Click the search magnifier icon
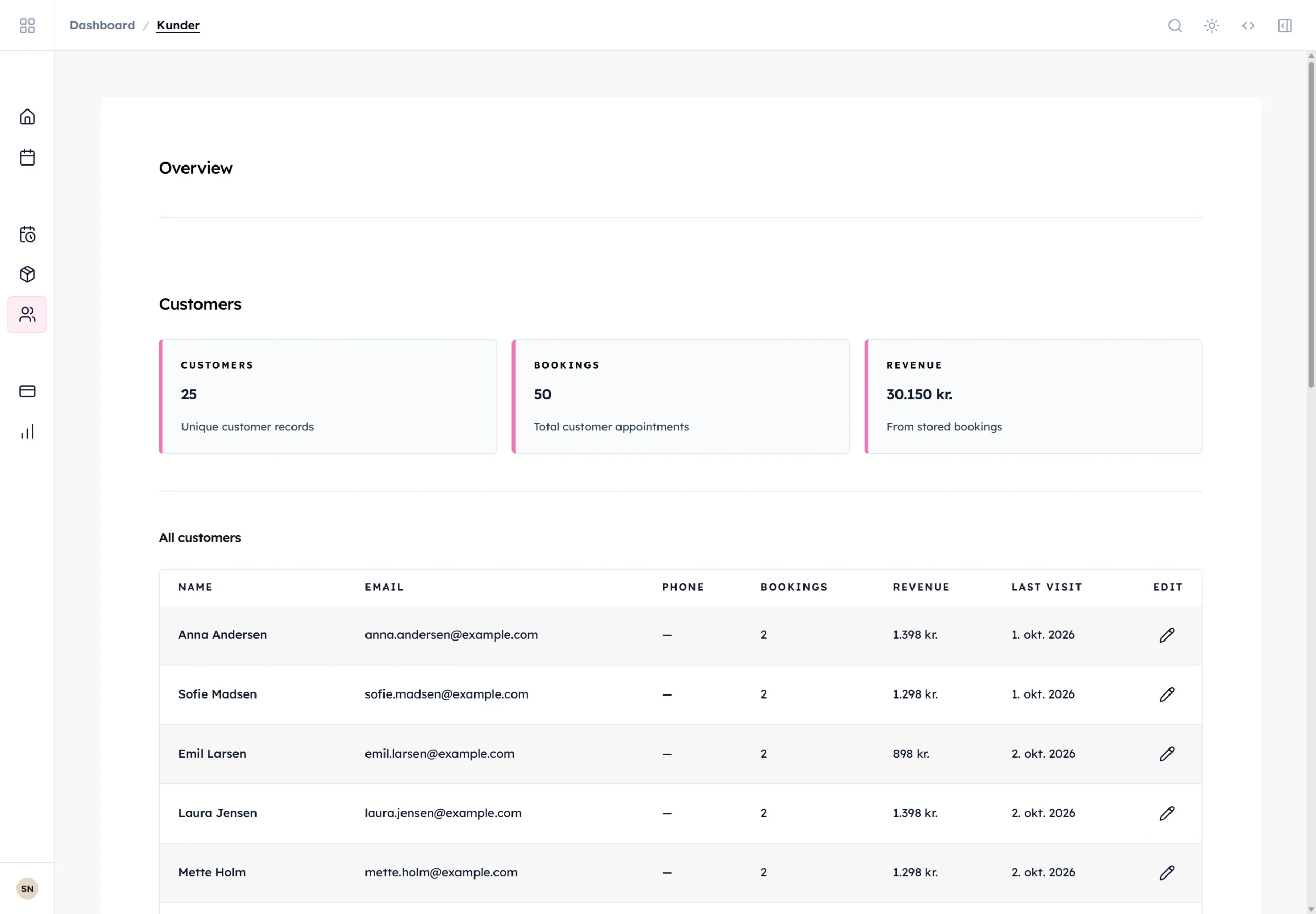 pyautogui.click(x=1175, y=25)
